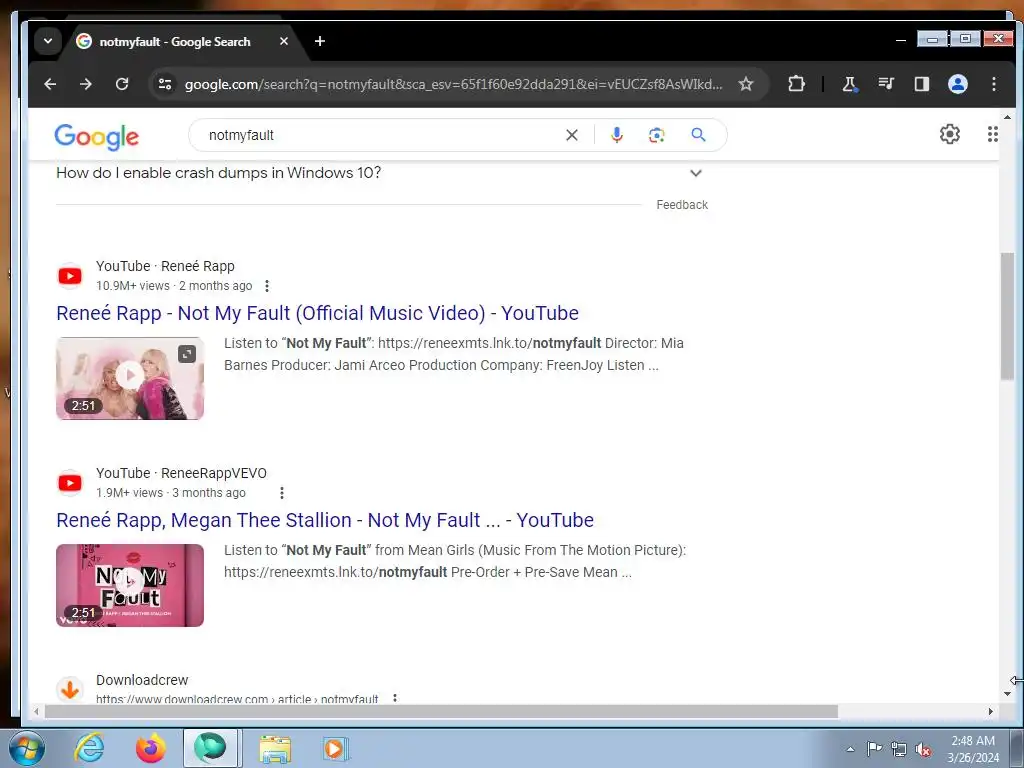Send Feedback on the questions box
This screenshot has height=768, width=1024.
click(682, 205)
